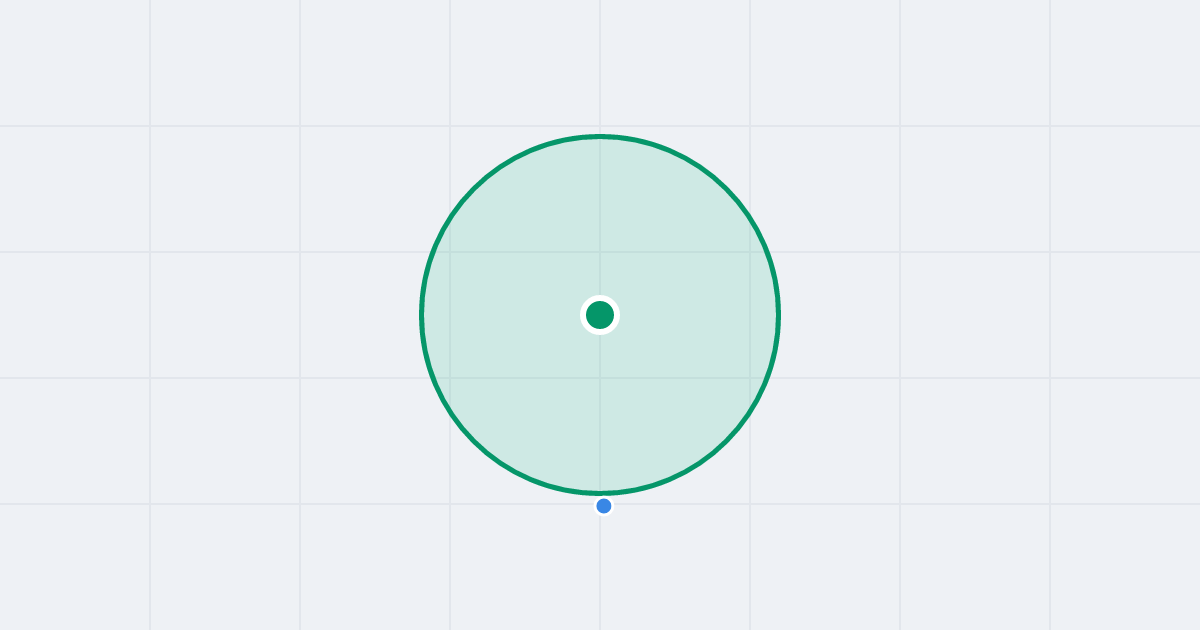Screen dimensions: 1200x630
Task: Click the small blue handle below the circle
Action: (x=604, y=506)
